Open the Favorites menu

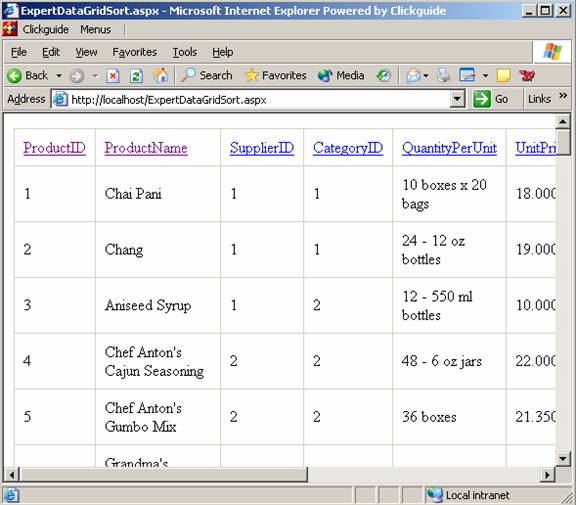click(x=134, y=52)
